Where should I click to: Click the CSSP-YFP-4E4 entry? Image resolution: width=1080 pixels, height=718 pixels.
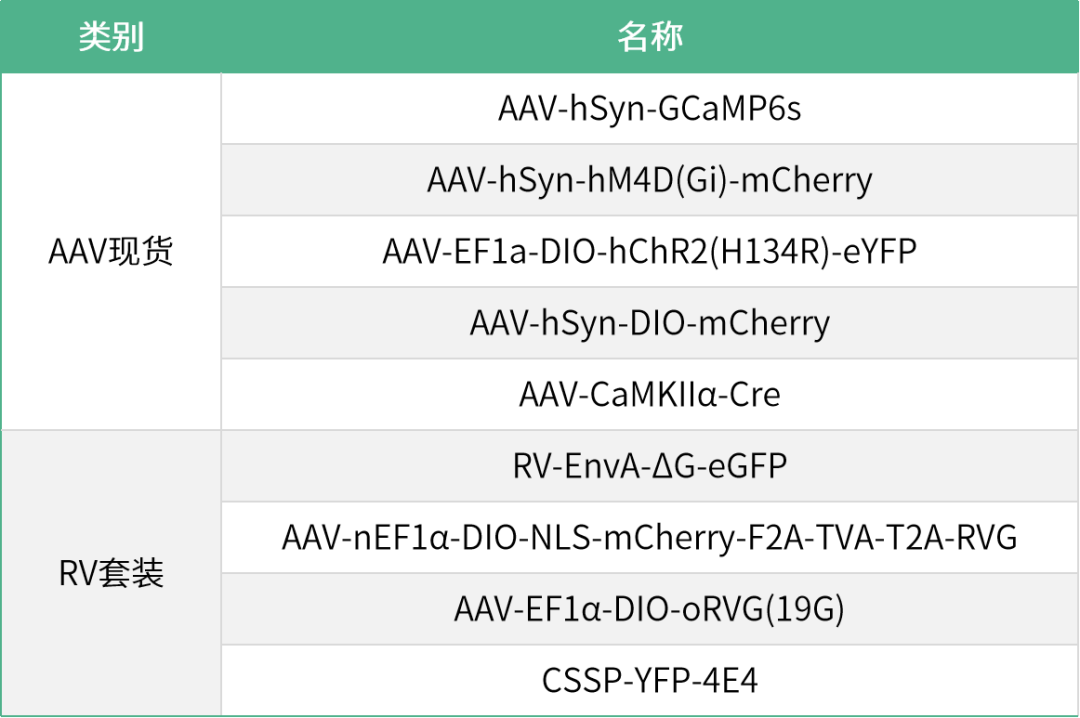click(x=649, y=681)
